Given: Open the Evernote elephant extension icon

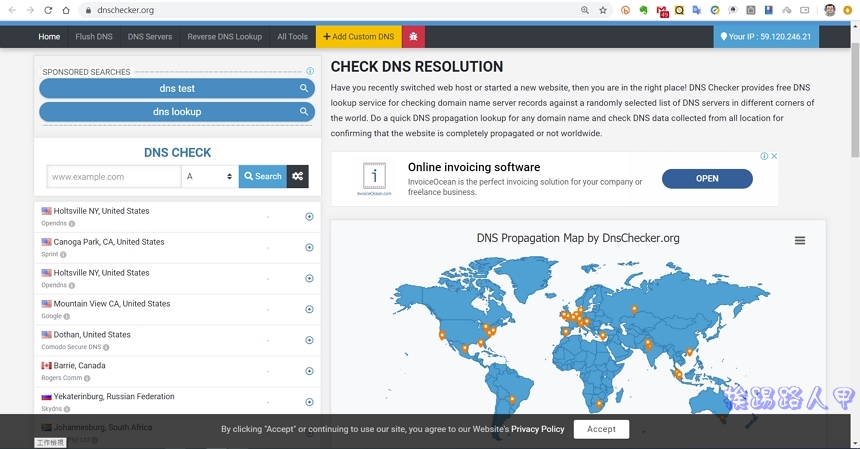Looking at the screenshot, I should pos(643,10).
